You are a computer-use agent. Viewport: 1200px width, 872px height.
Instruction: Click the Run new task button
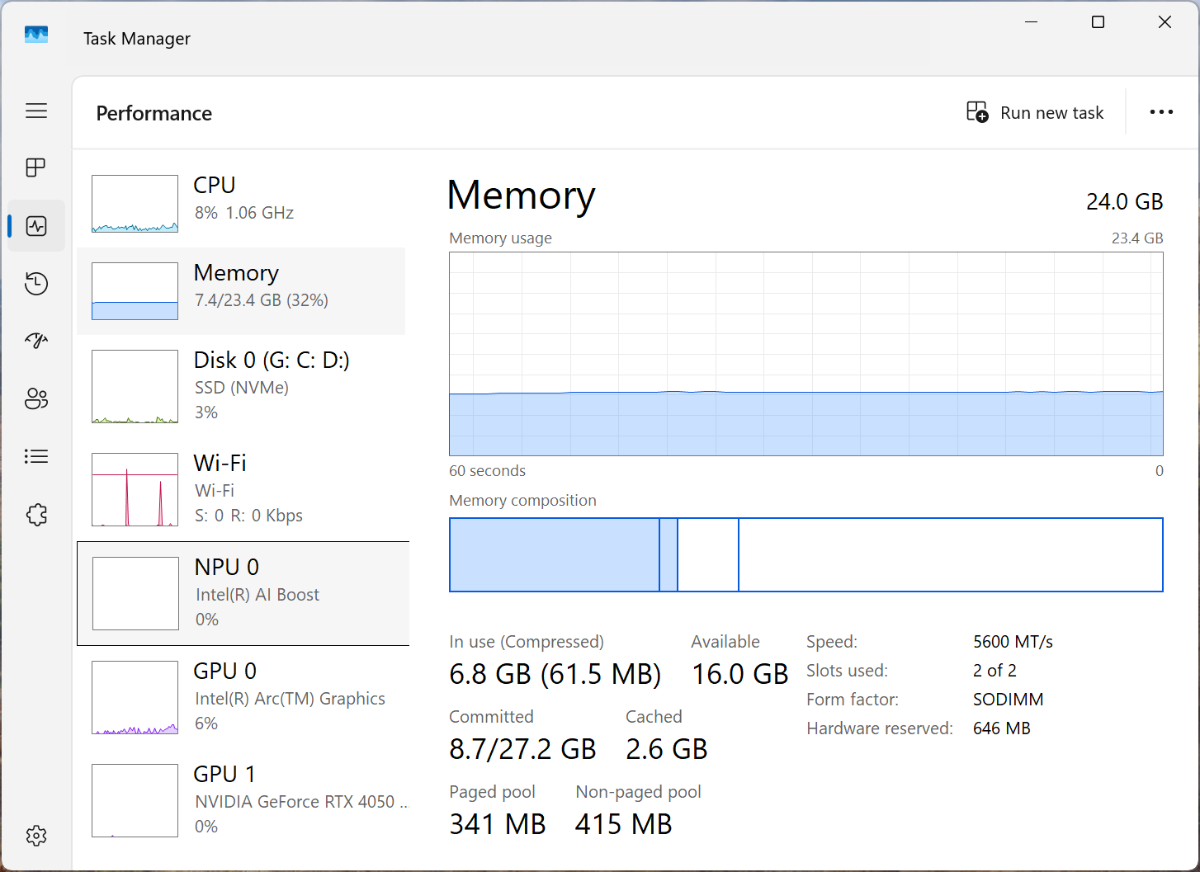point(1035,113)
